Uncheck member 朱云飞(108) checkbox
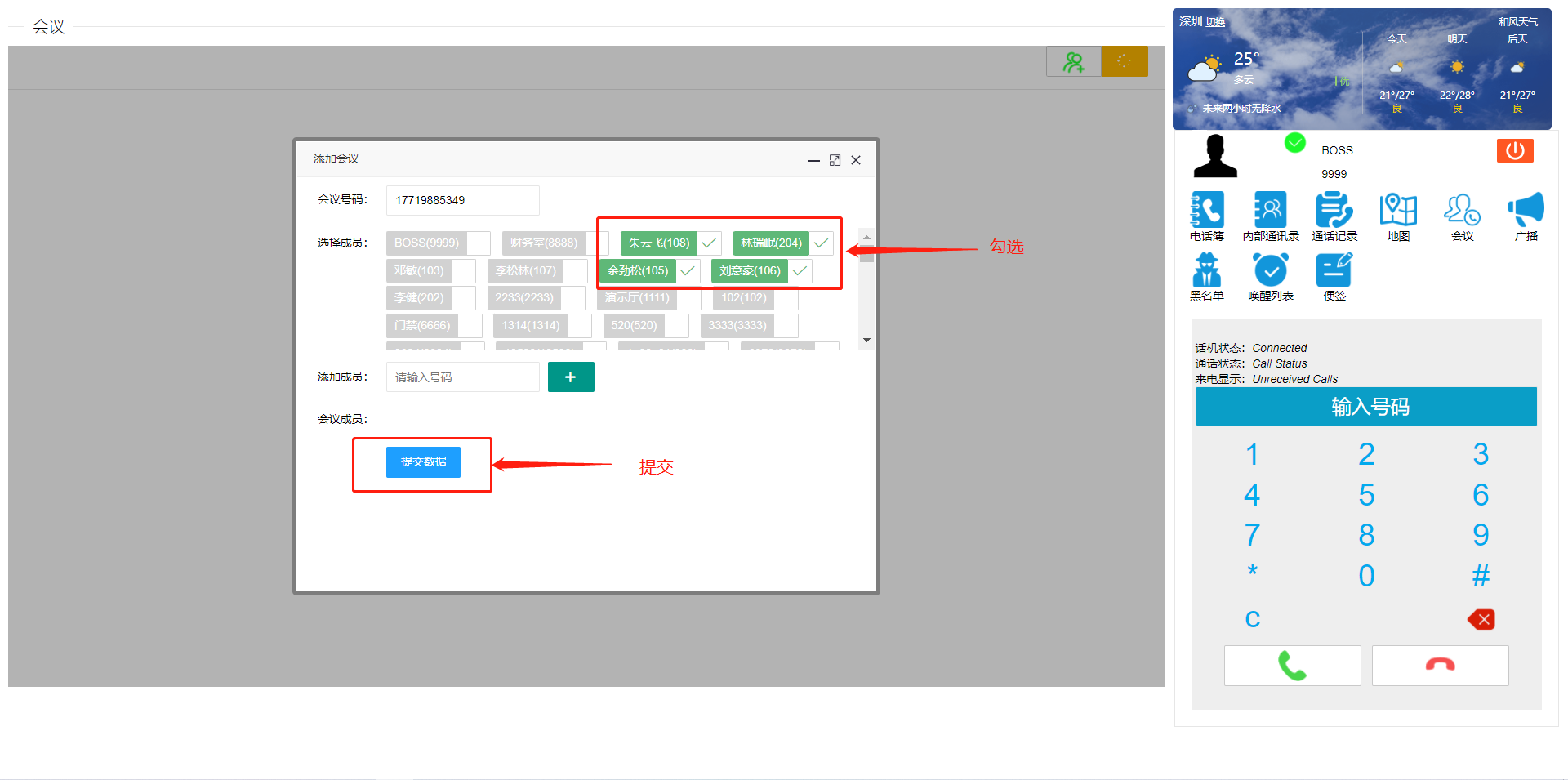This screenshot has height=780, width=1568. [709, 243]
